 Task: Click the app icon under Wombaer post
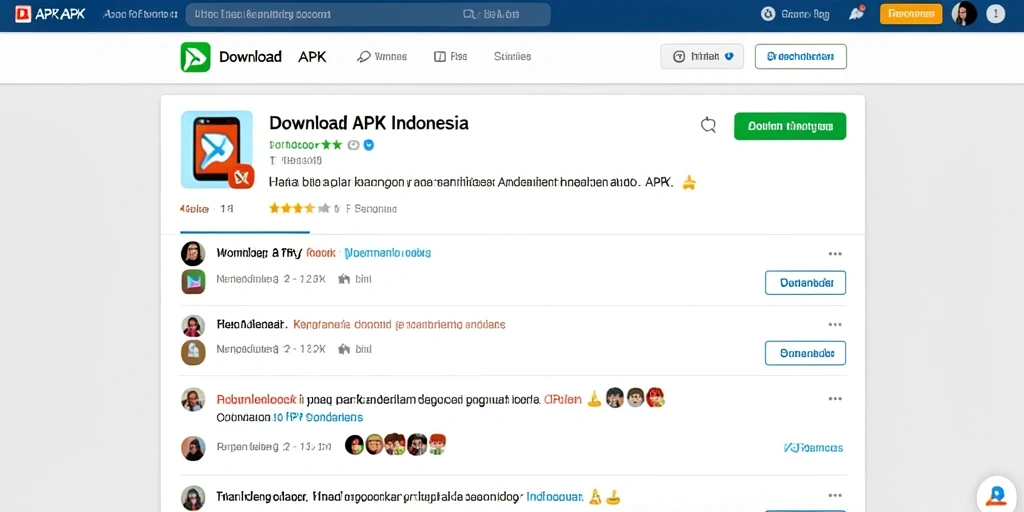pos(193,281)
